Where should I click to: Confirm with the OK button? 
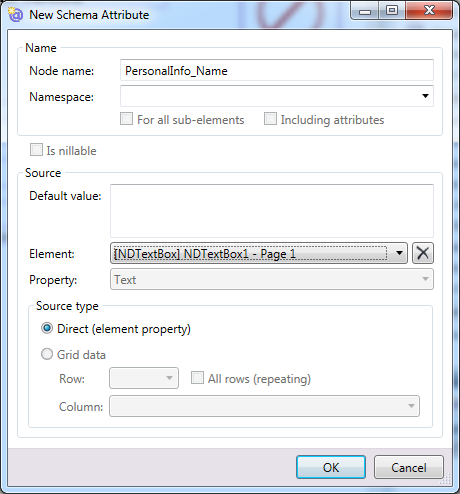pos(331,467)
